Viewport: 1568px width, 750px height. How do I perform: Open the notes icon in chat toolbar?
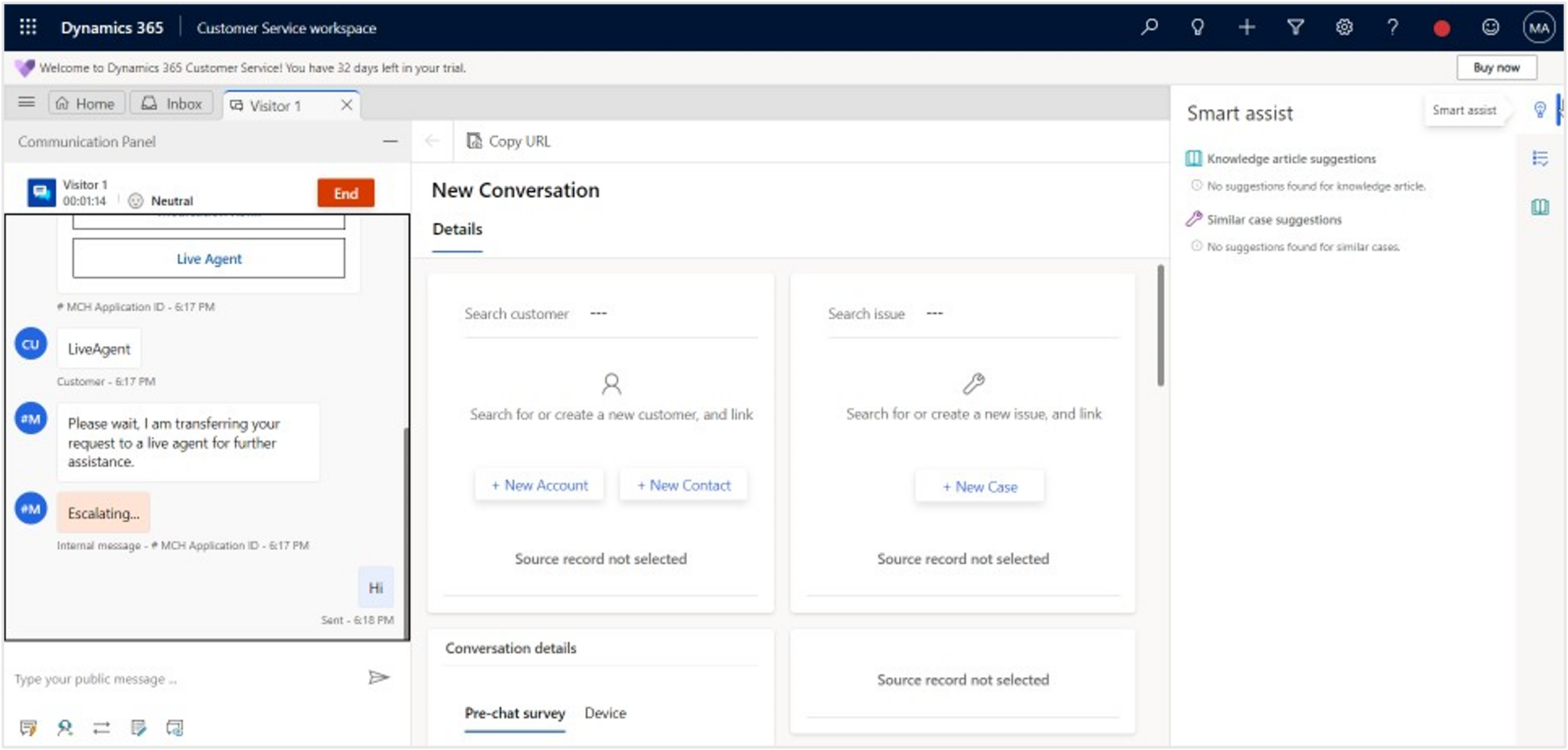click(x=138, y=728)
